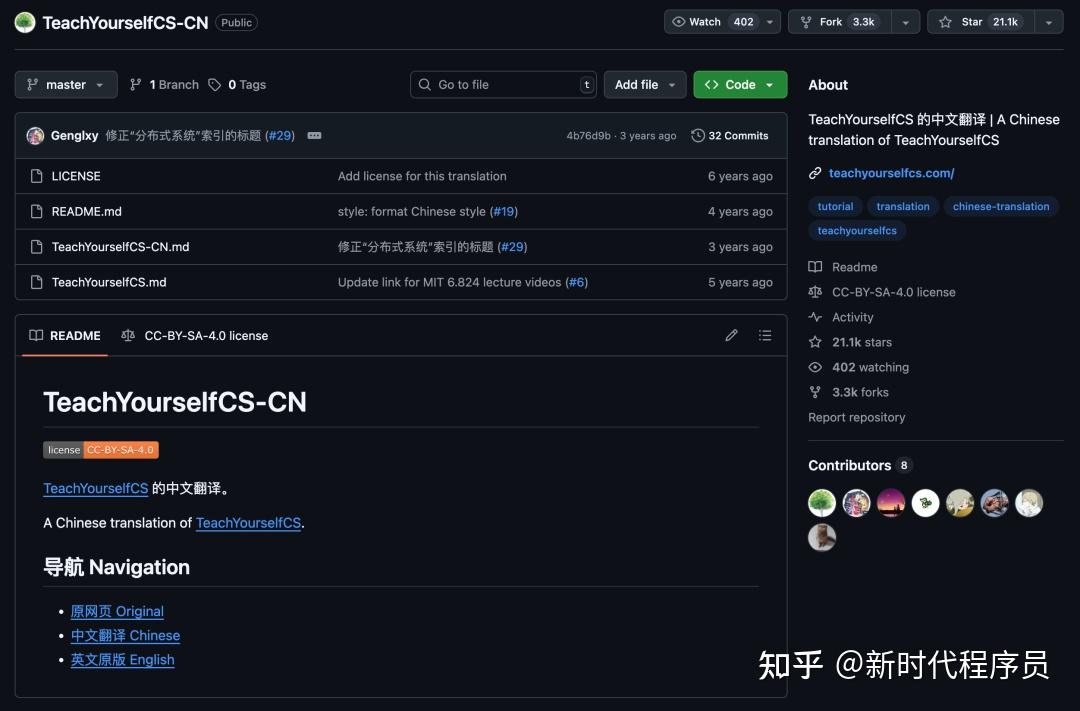Visit teachyourselfcs.com website link

pyautogui.click(x=891, y=173)
